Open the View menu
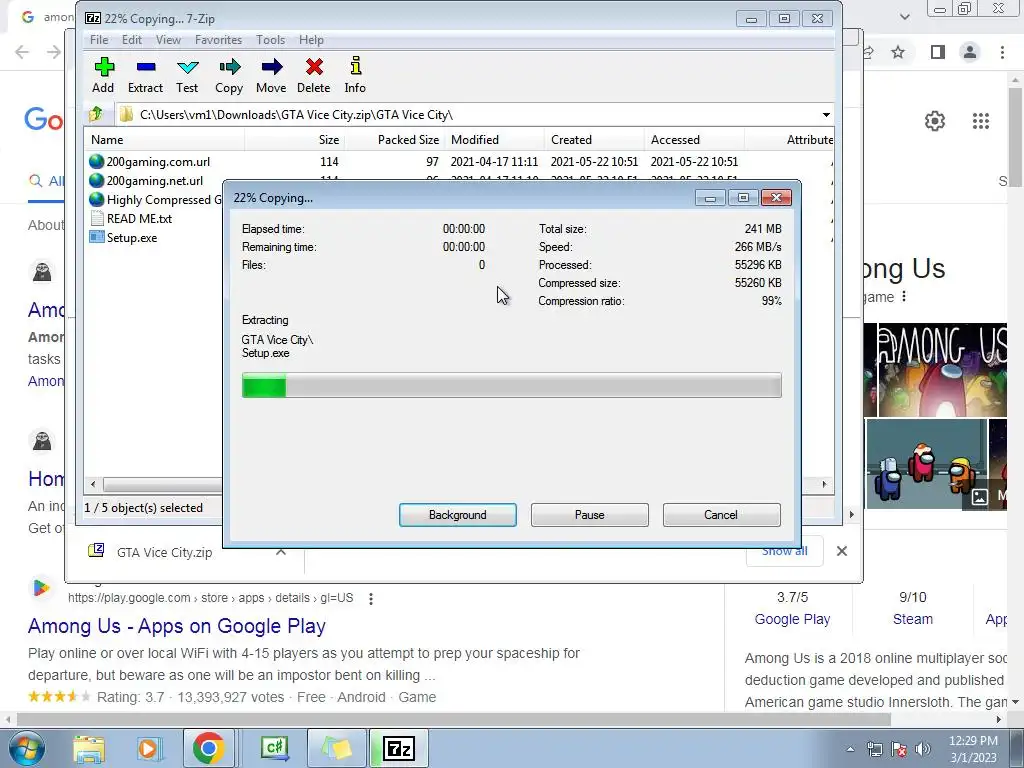The width and height of the screenshot is (1024, 768). [168, 40]
